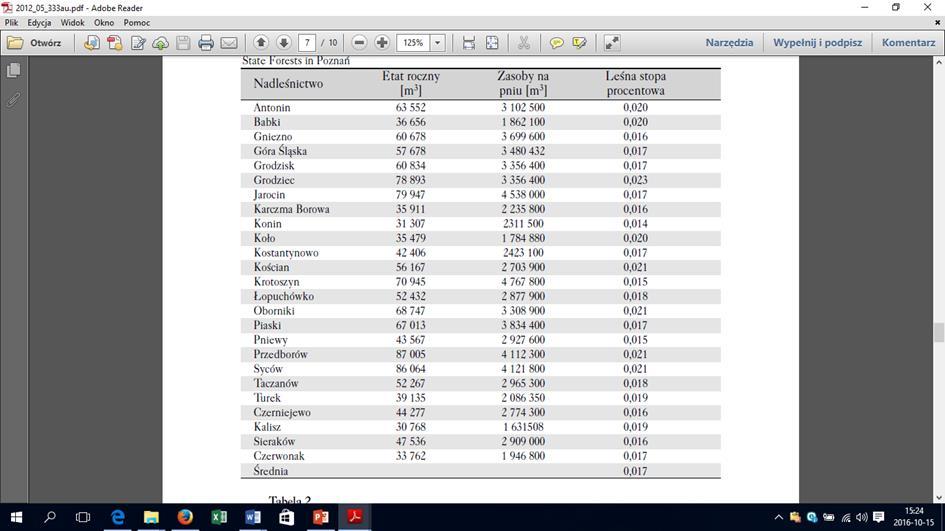Add a sticky note comment
Image resolution: width=945 pixels, height=531 pixels.
click(x=557, y=43)
